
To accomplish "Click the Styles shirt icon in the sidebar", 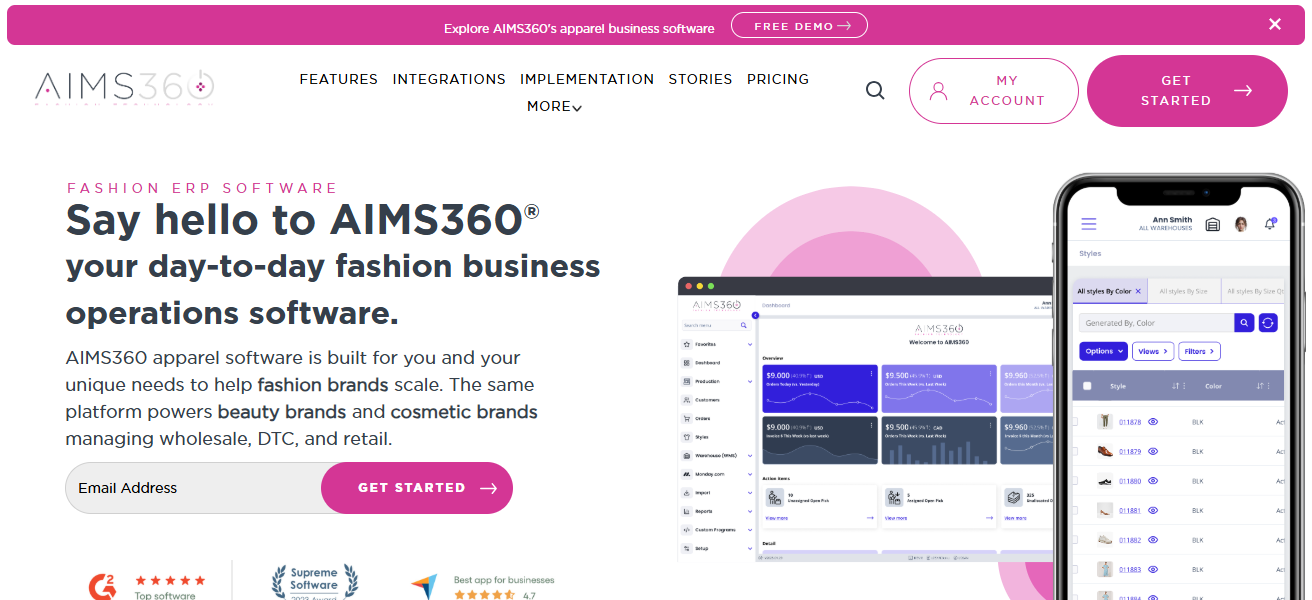I will tap(687, 437).
